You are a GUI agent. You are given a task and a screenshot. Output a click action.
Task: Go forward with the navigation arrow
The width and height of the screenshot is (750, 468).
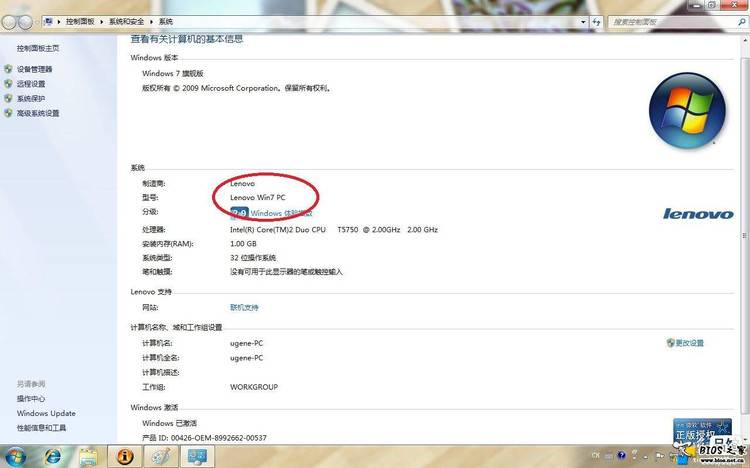tap(25, 22)
